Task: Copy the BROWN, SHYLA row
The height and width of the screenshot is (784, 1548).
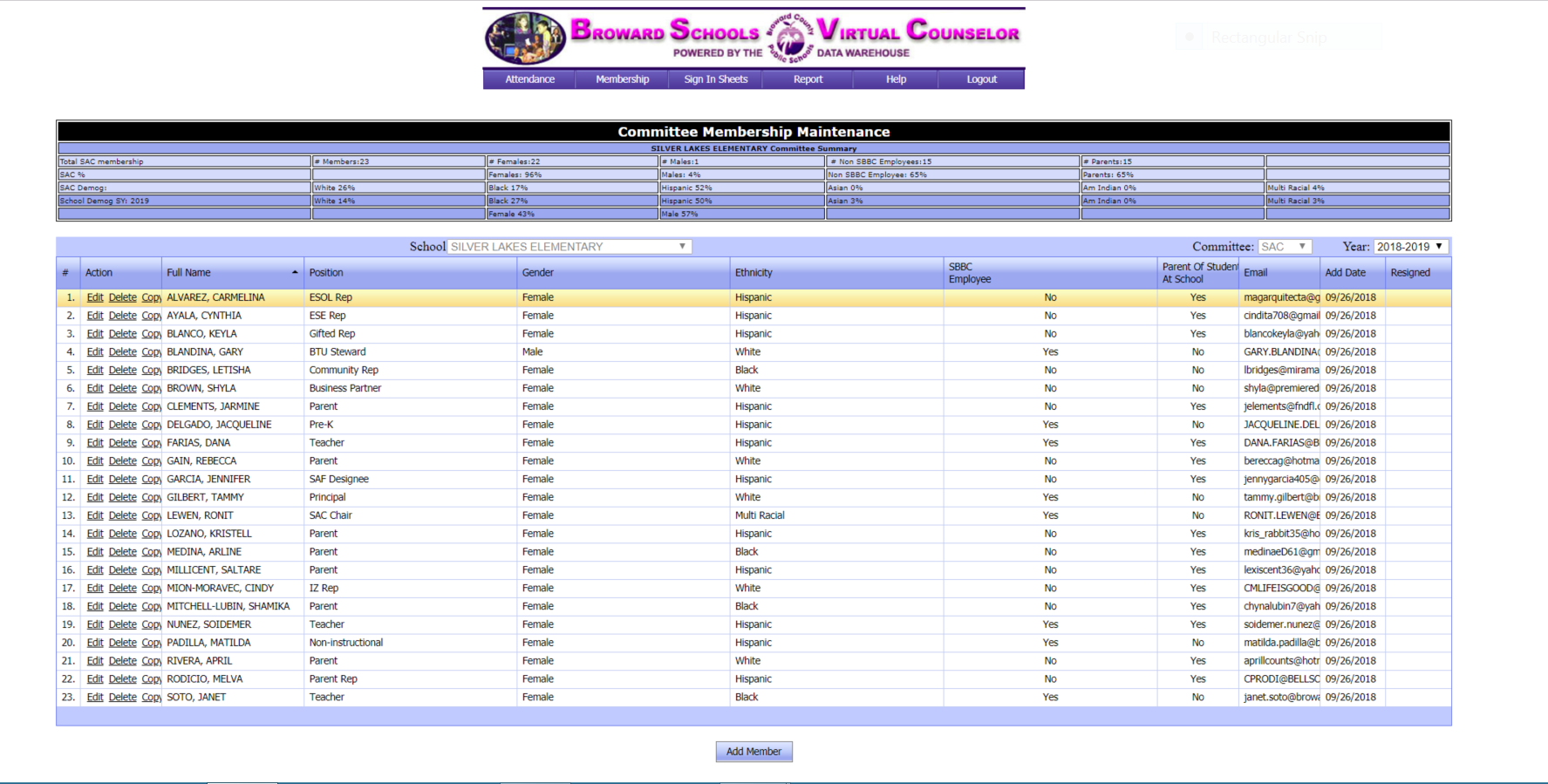Action: [152, 388]
